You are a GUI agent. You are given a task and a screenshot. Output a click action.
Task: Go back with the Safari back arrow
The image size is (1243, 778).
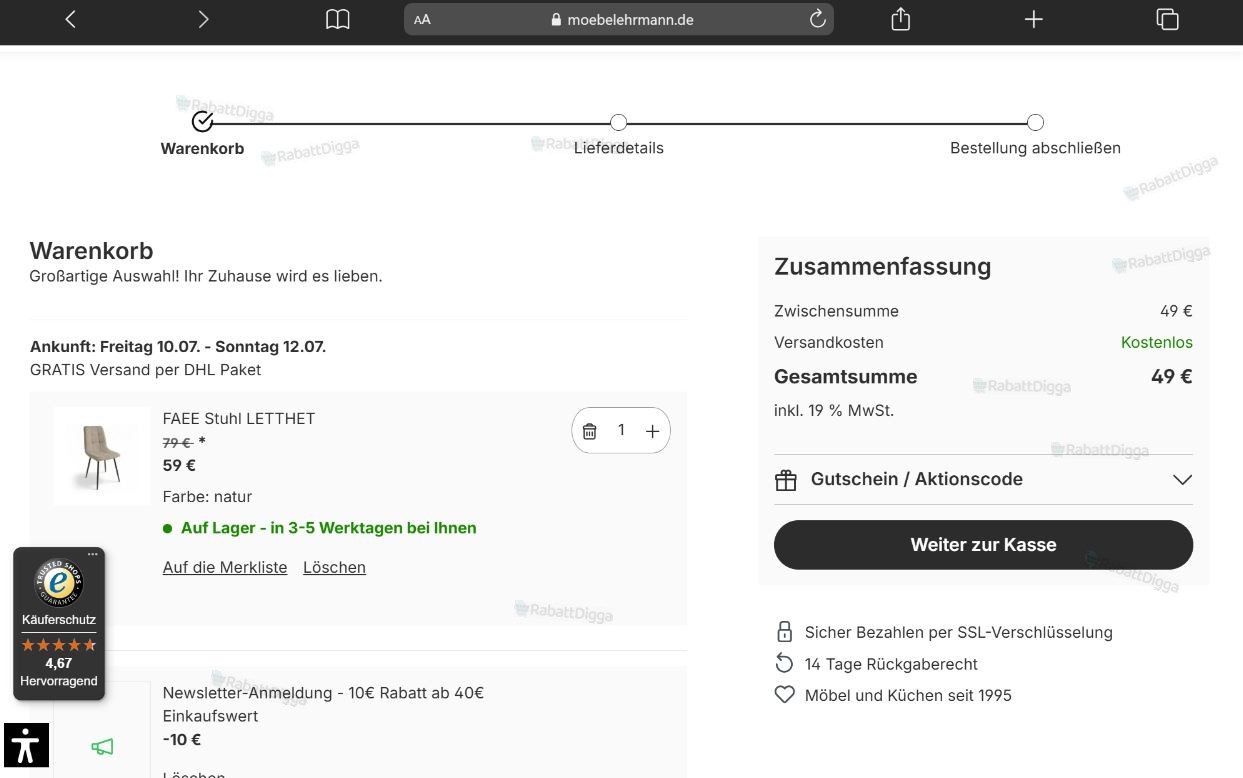[70, 19]
